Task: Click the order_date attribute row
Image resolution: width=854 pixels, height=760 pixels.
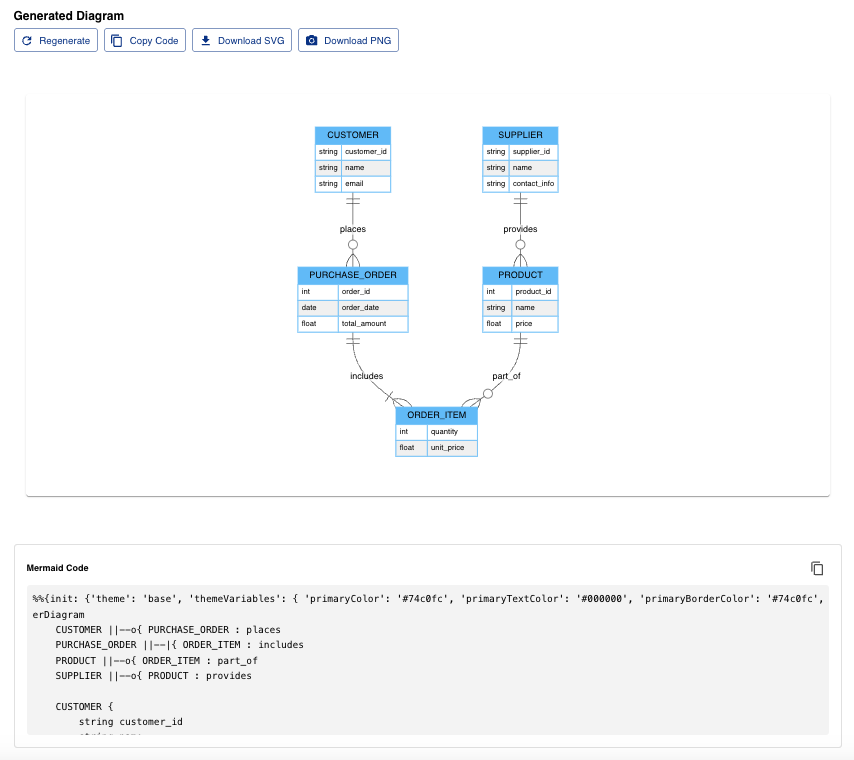Action: [353, 308]
